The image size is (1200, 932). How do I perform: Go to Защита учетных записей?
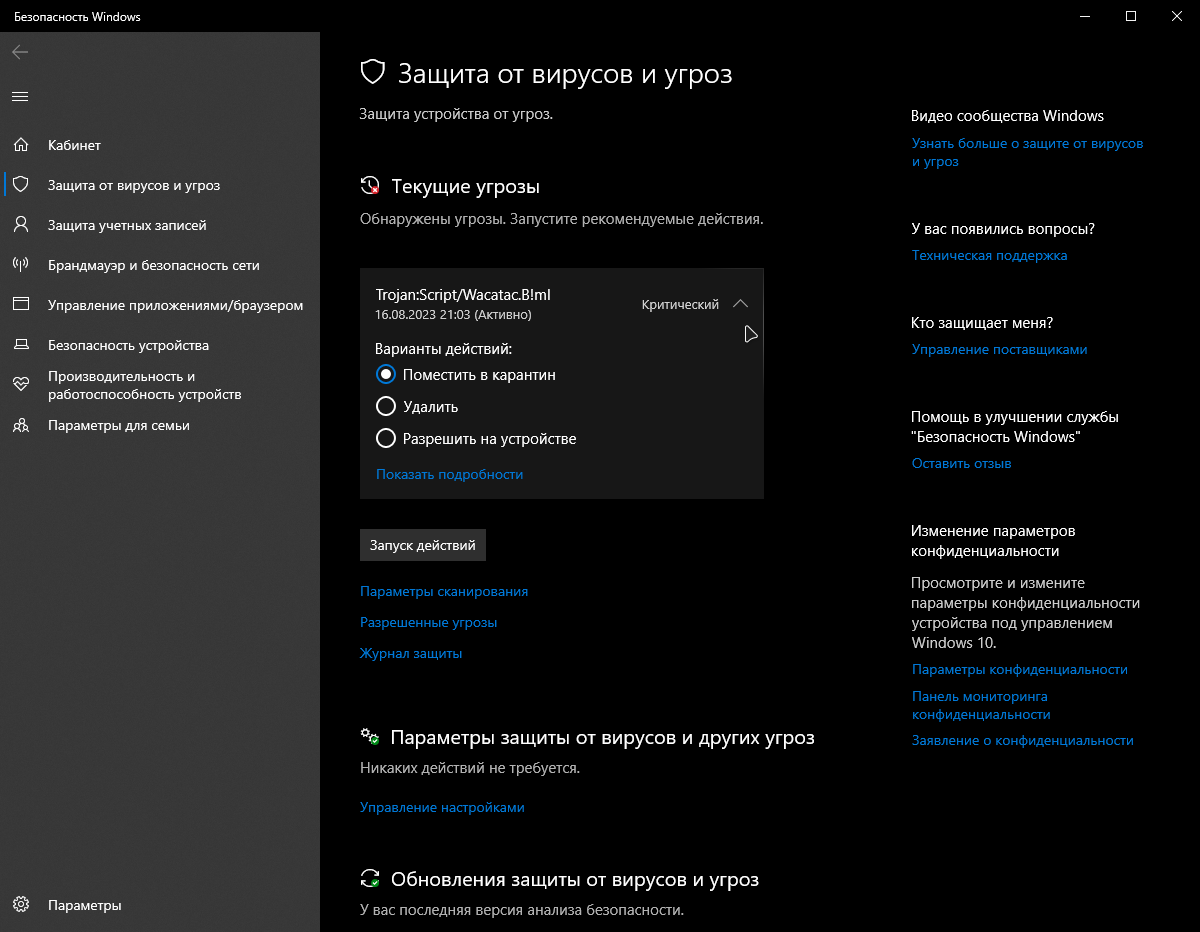(x=160, y=225)
